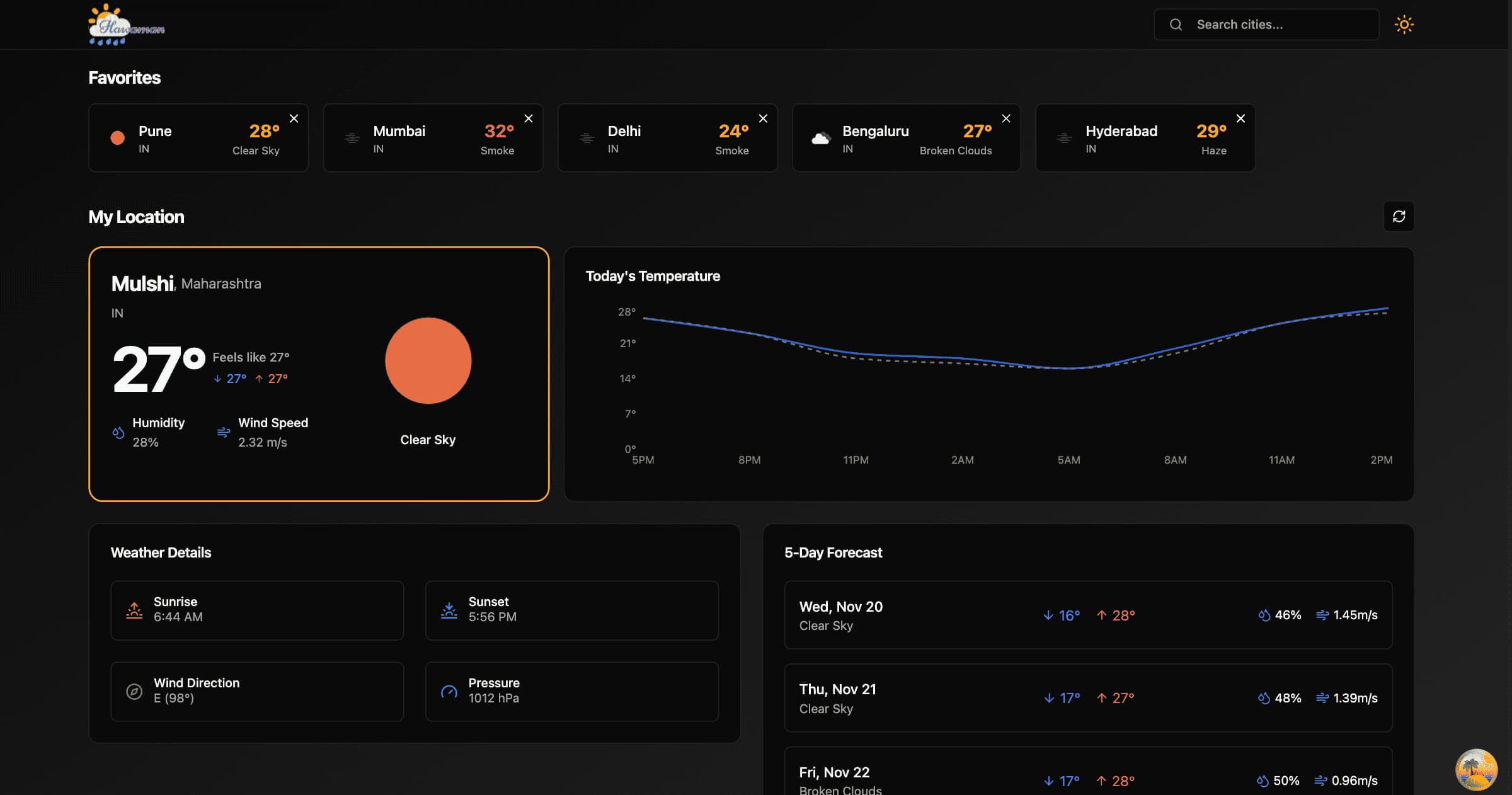
Task: Open the Hyderabad favorite card
Action: tap(1145, 138)
